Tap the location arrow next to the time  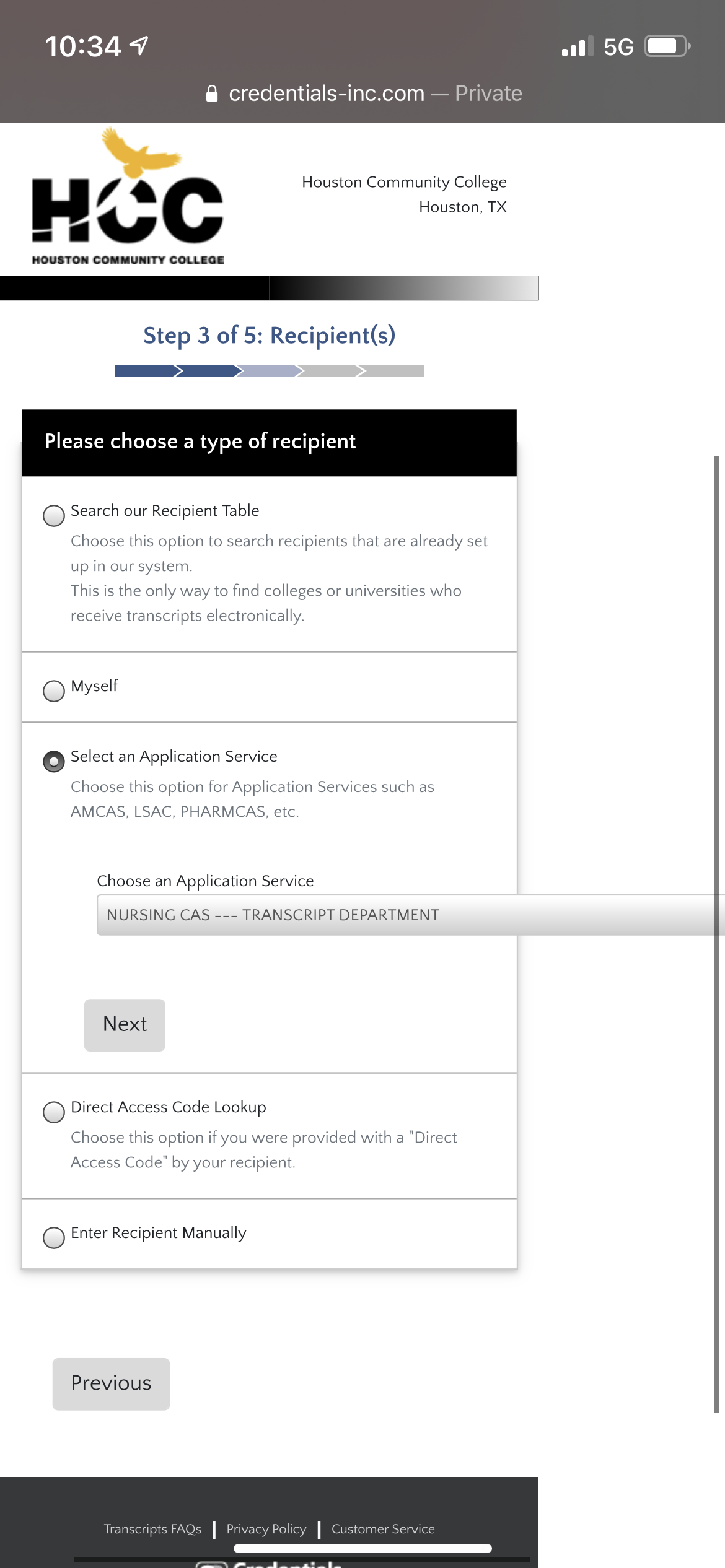[139, 45]
